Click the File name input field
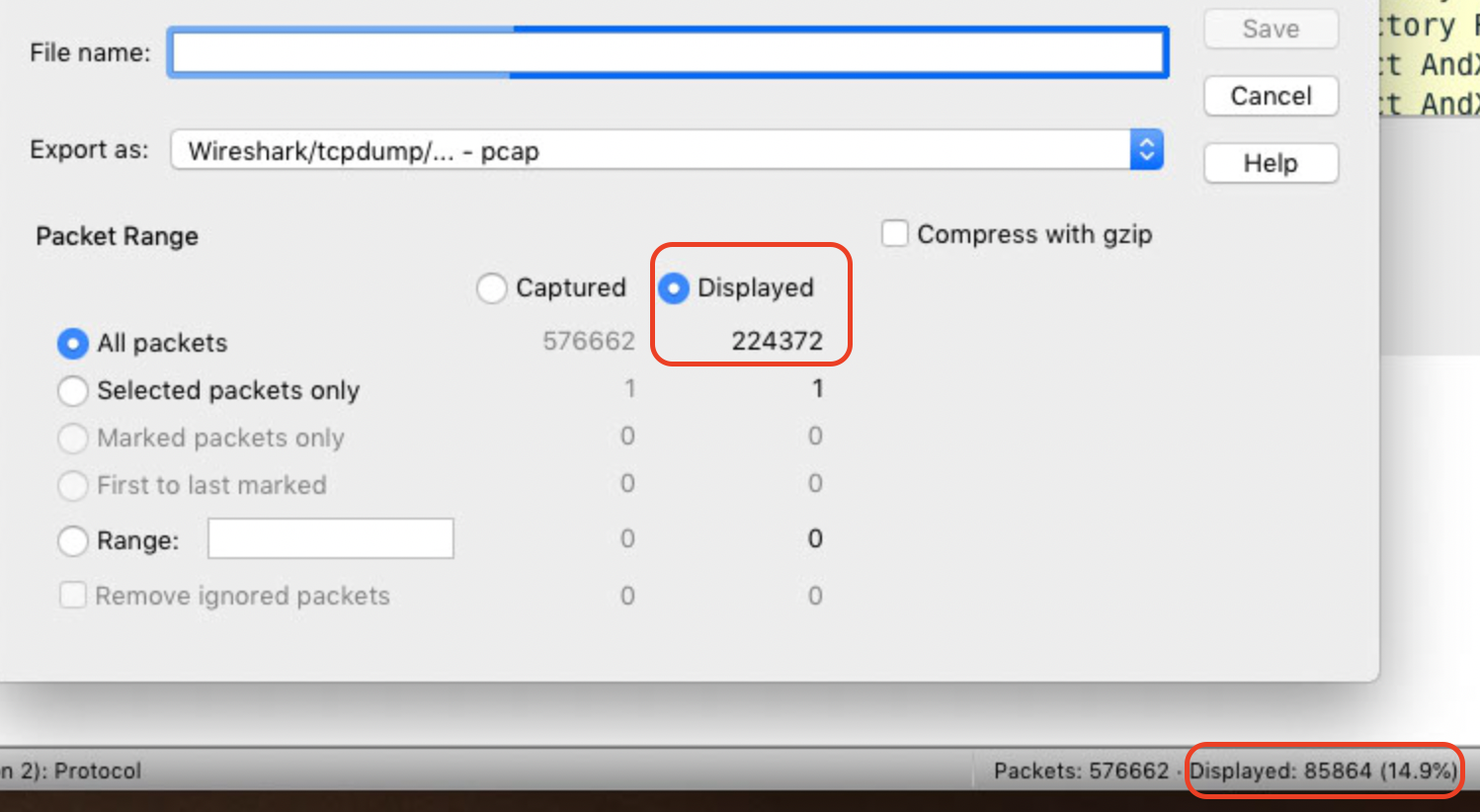The height and width of the screenshot is (812, 1480). (x=668, y=52)
